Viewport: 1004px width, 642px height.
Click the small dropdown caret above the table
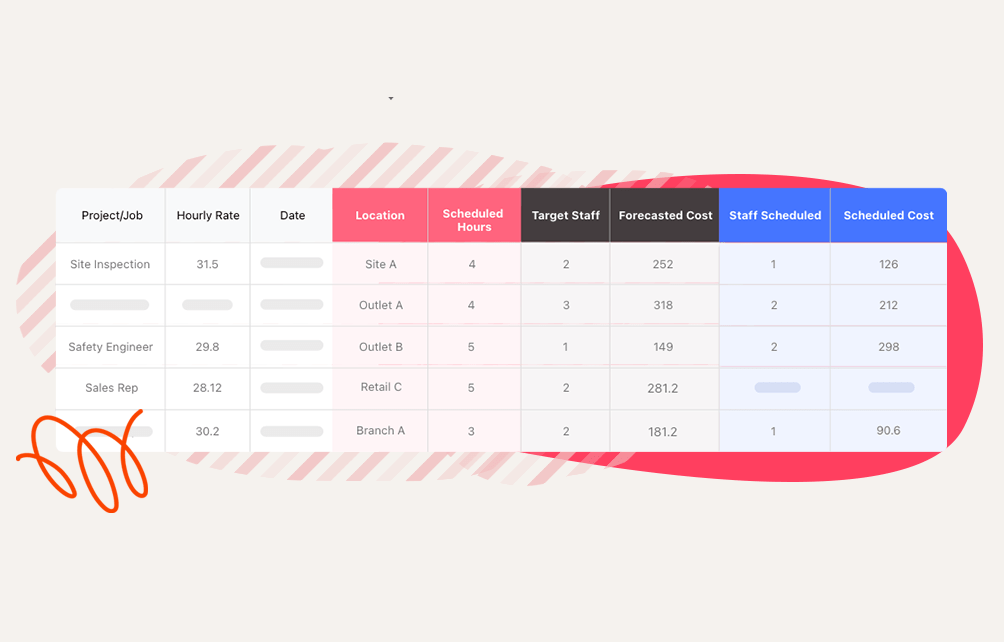391,99
